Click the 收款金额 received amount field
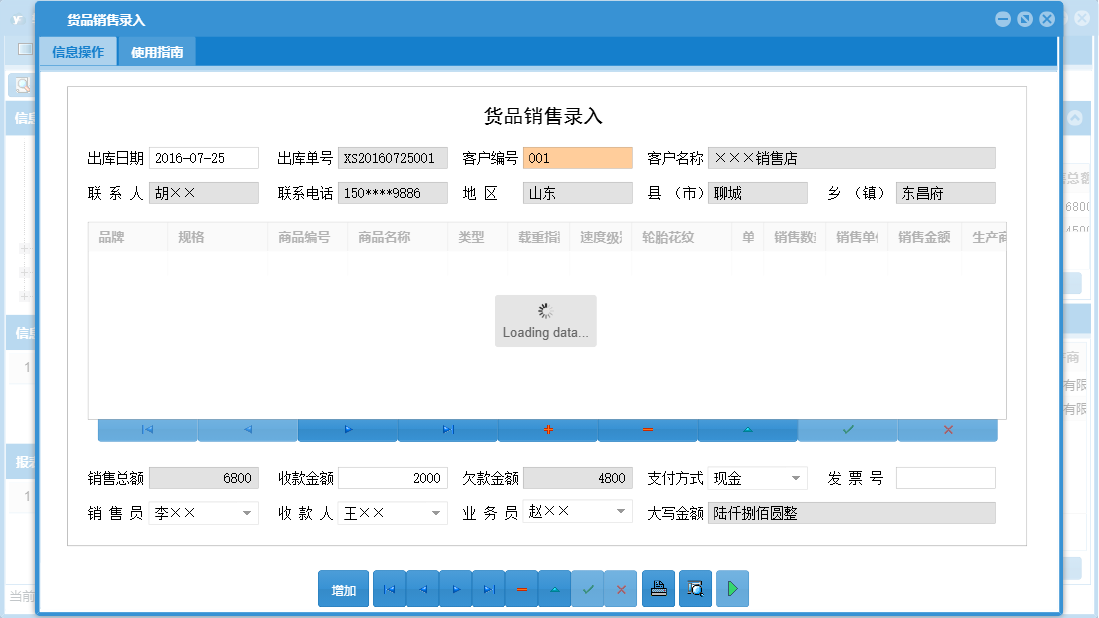Screen dimensions: 1099x618 [394, 478]
